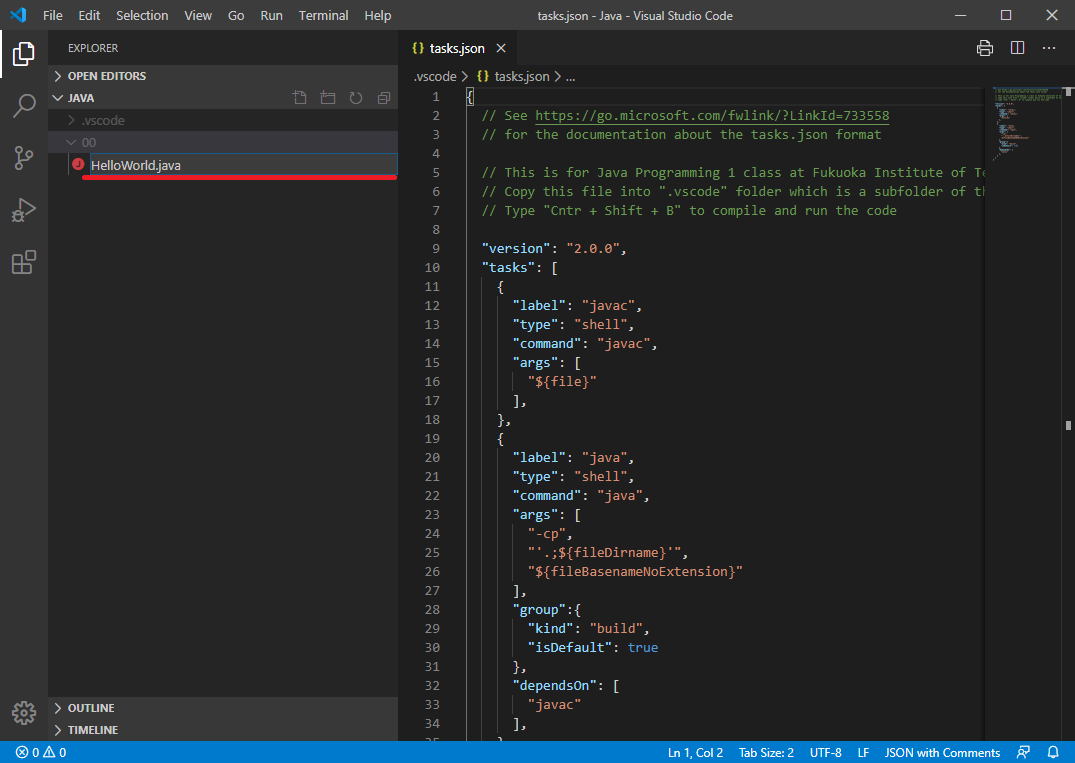This screenshot has width=1075, height=763.
Task: Click the New File icon in JAVA header
Action: pyautogui.click(x=300, y=98)
